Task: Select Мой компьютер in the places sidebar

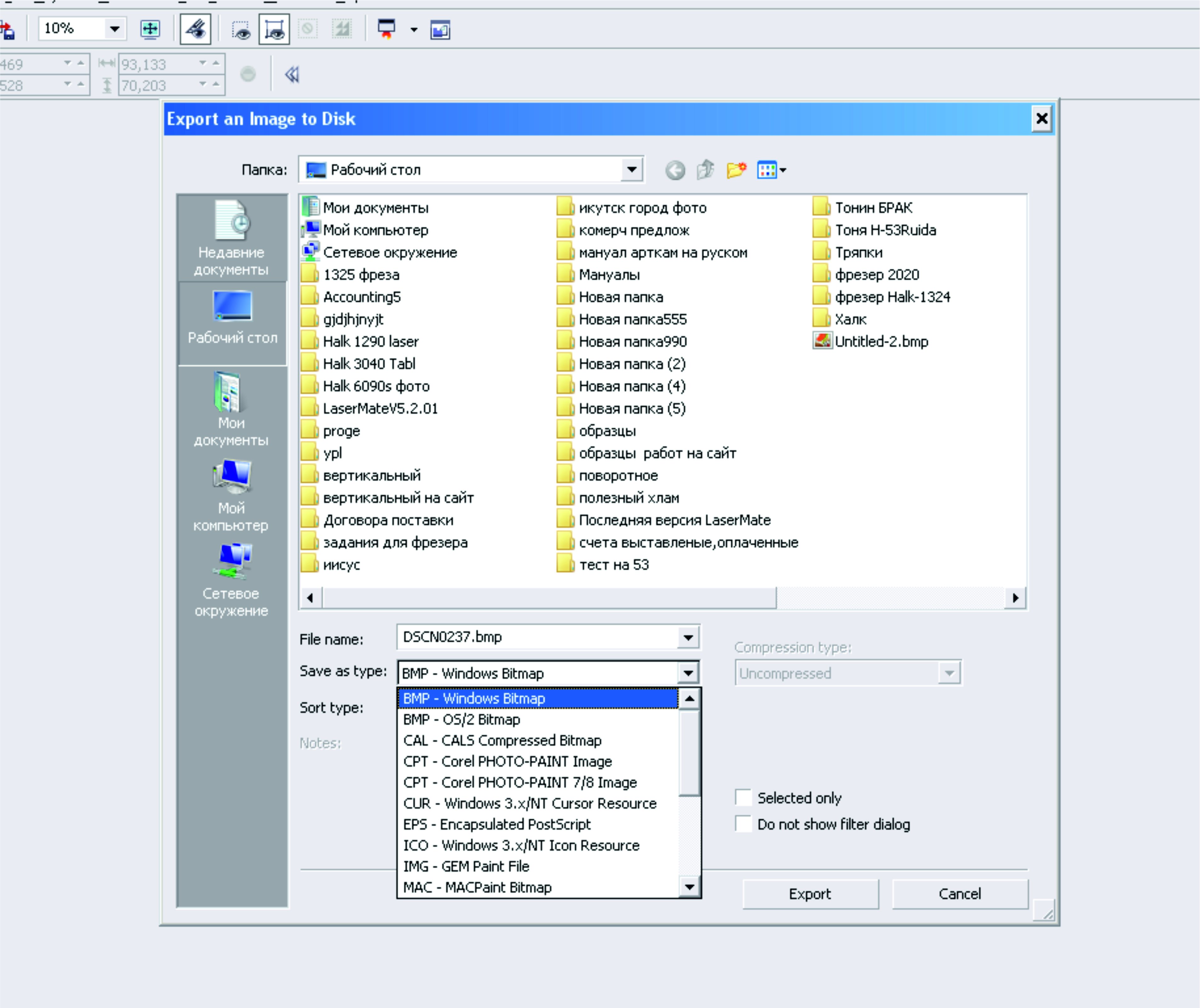Action: point(231,495)
